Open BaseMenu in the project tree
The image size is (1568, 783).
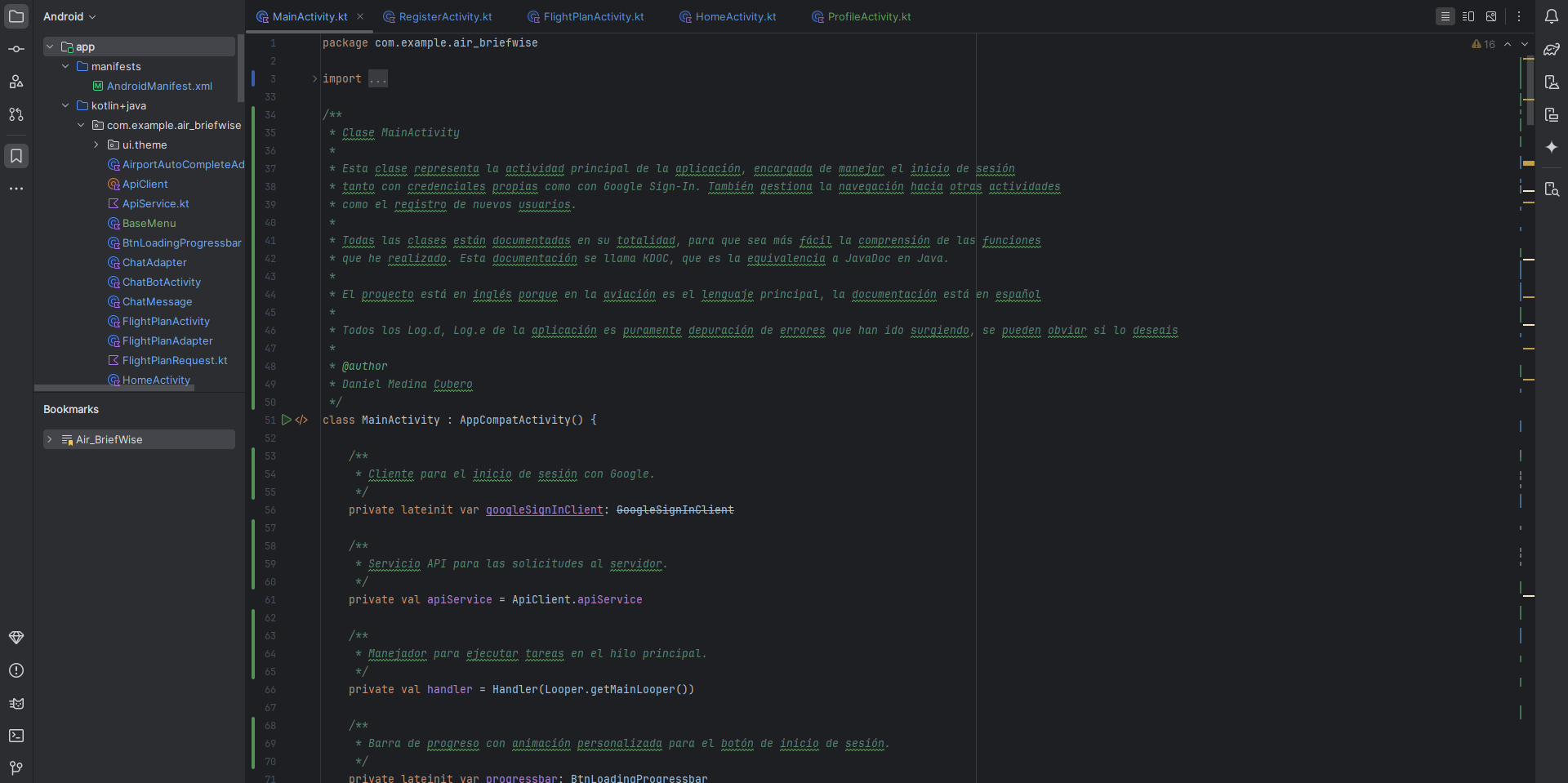(x=141, y=223)
